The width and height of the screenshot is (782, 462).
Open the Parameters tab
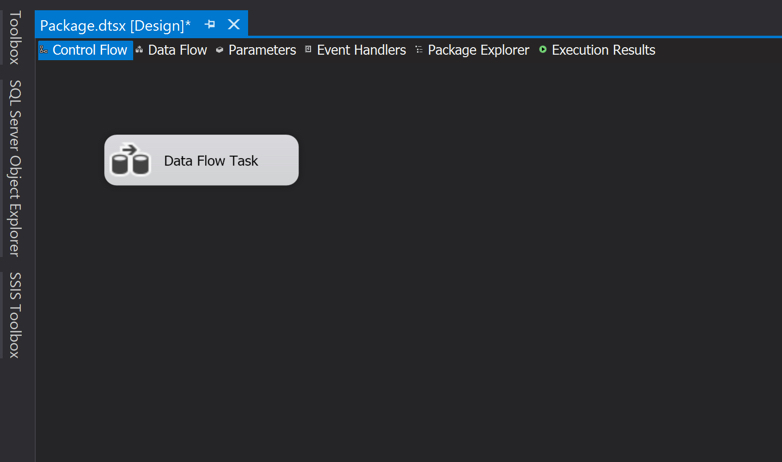[x=262, y=50]
